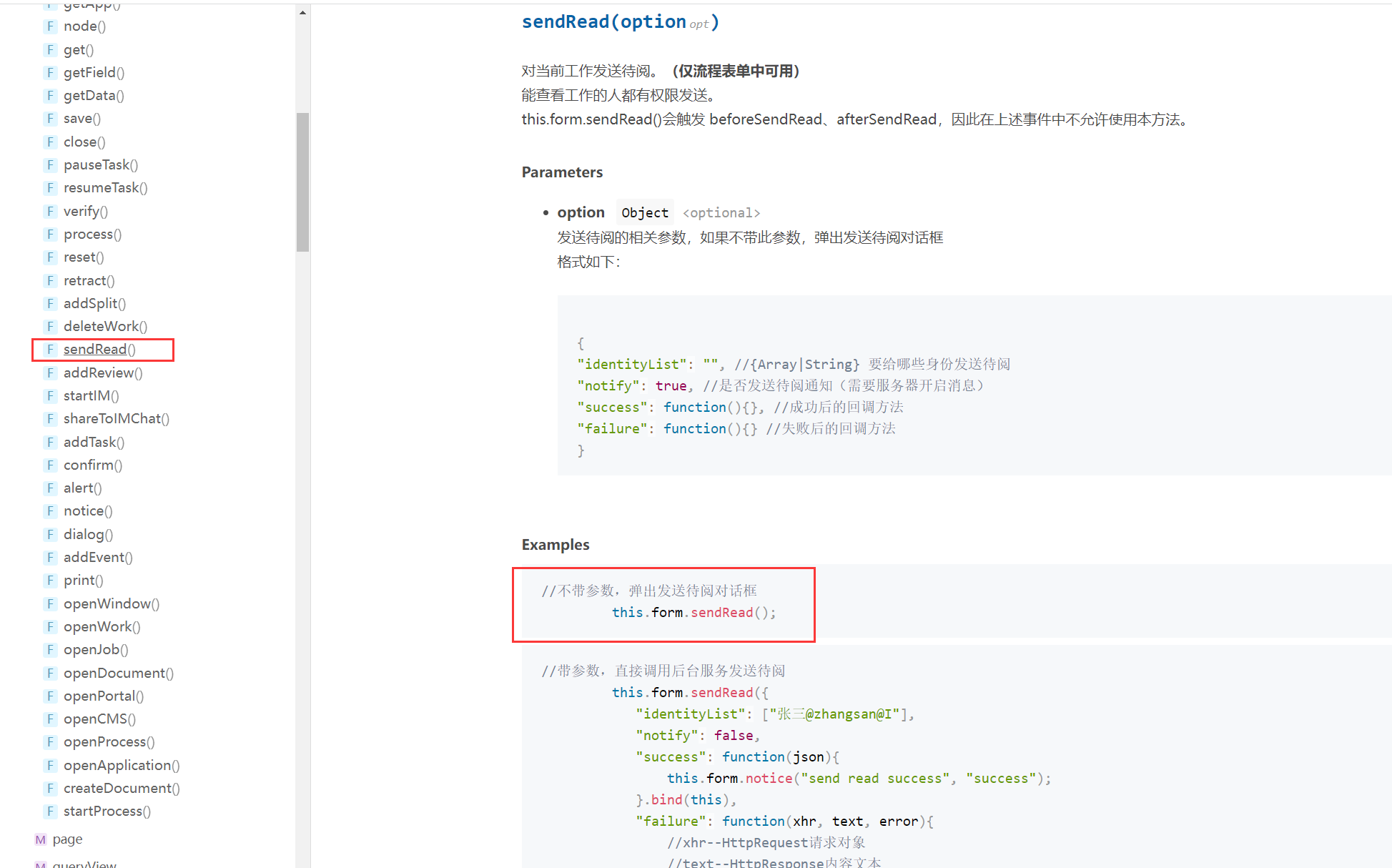Click the F icon beside dialog()
Screen dimensions: 1392x868
point(50,535)
